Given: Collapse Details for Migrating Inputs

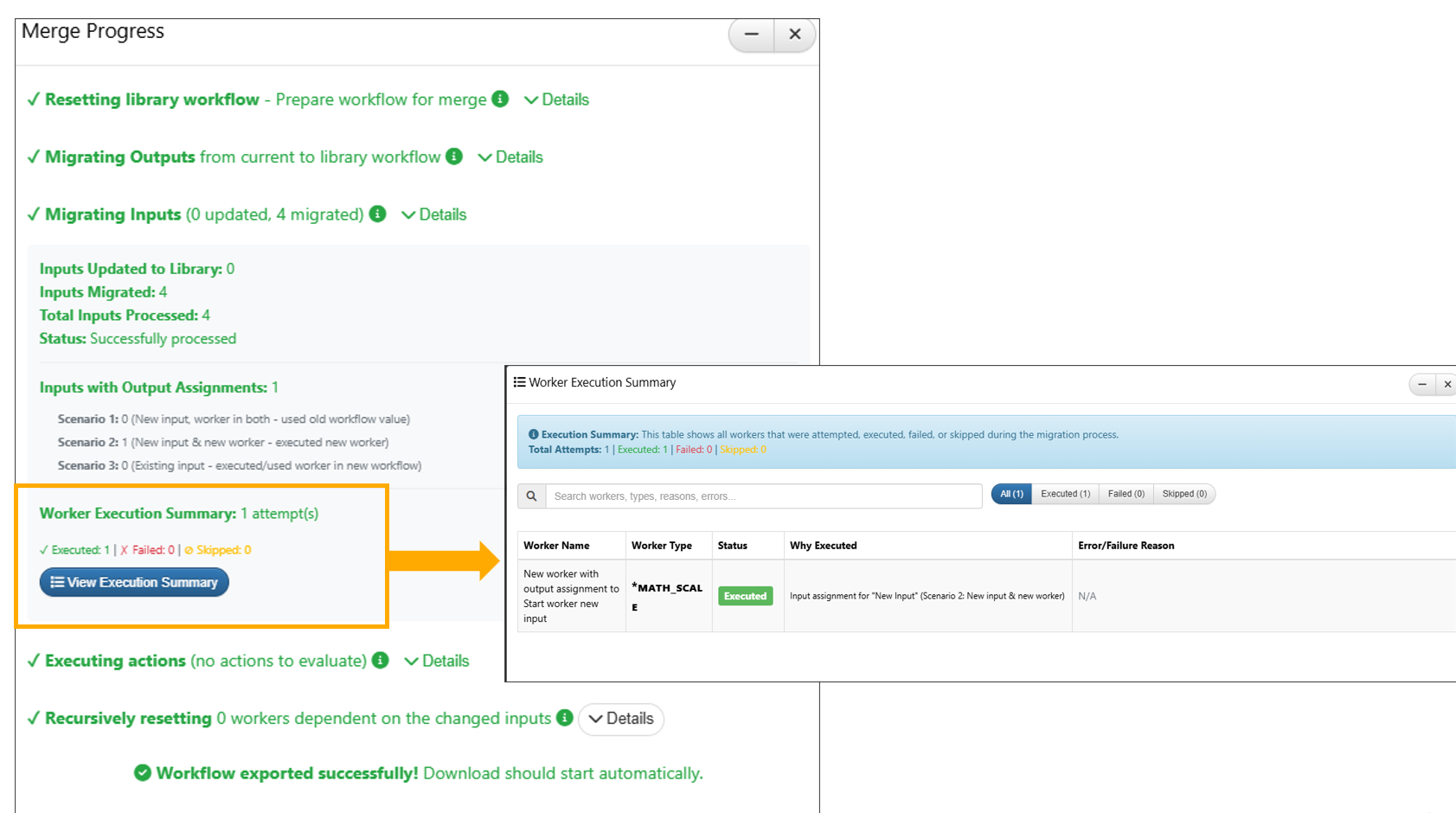Looking at the screenshot, I should click(434, 214).
